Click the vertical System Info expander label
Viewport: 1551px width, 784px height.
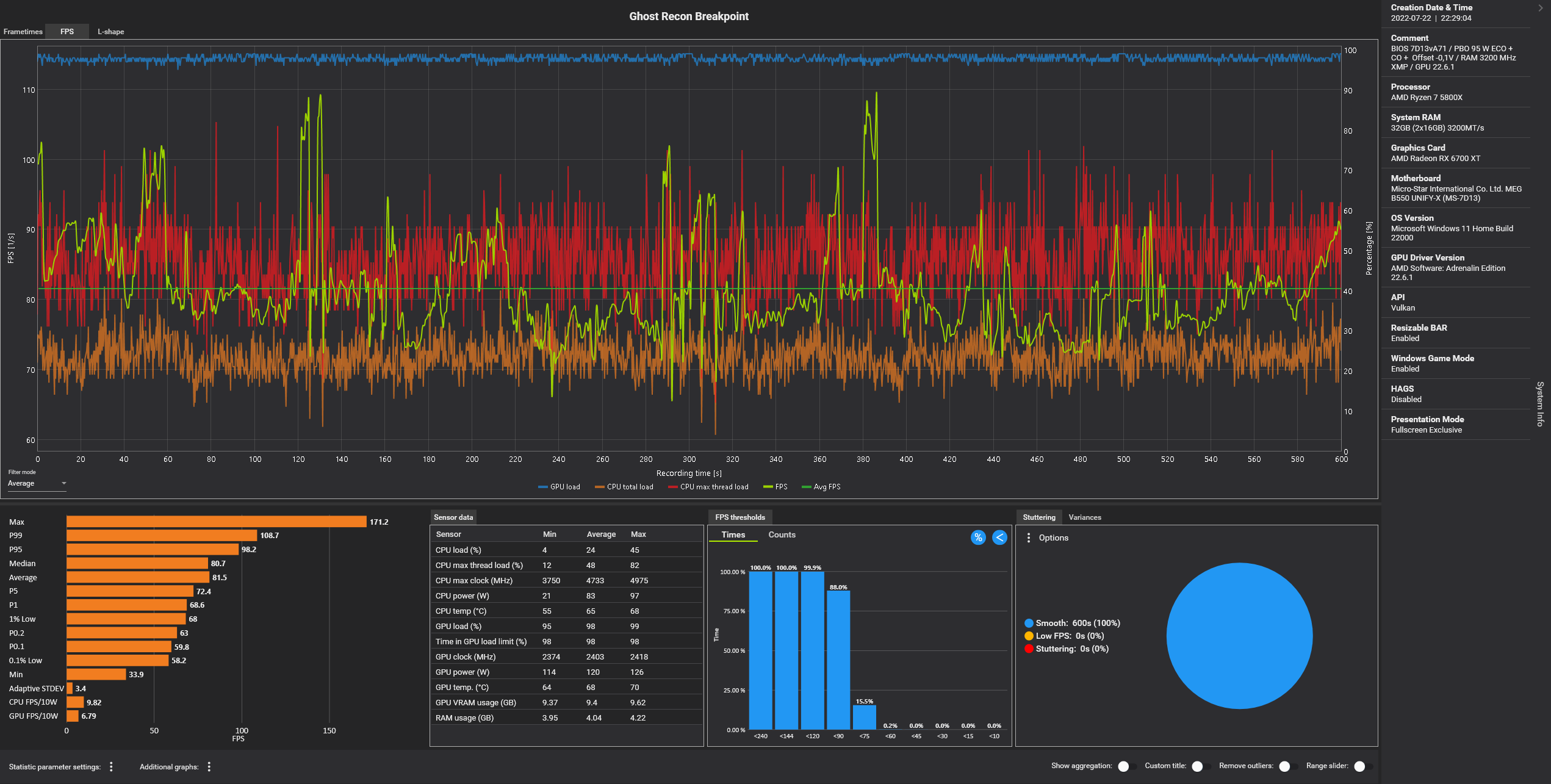1540,404
